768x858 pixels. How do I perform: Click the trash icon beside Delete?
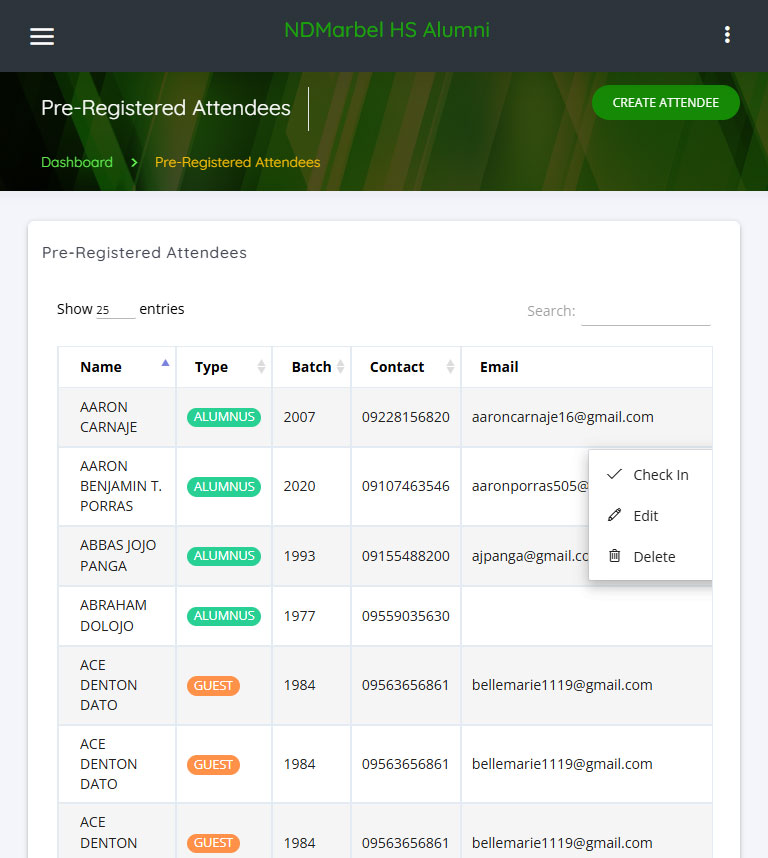[x=614, y=556]
